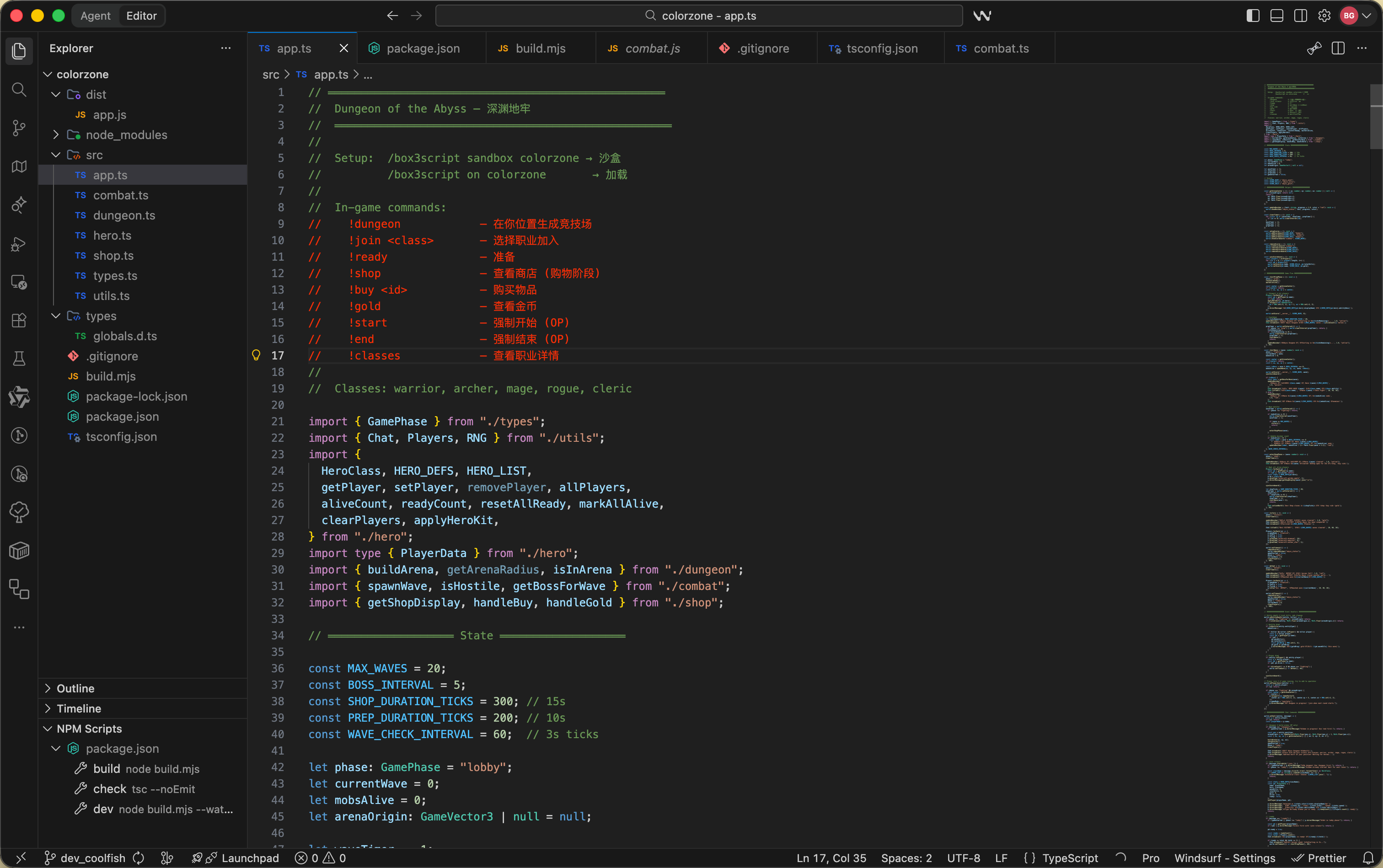Run the dev npm script

pyautogui.click(x=143, y=809)
